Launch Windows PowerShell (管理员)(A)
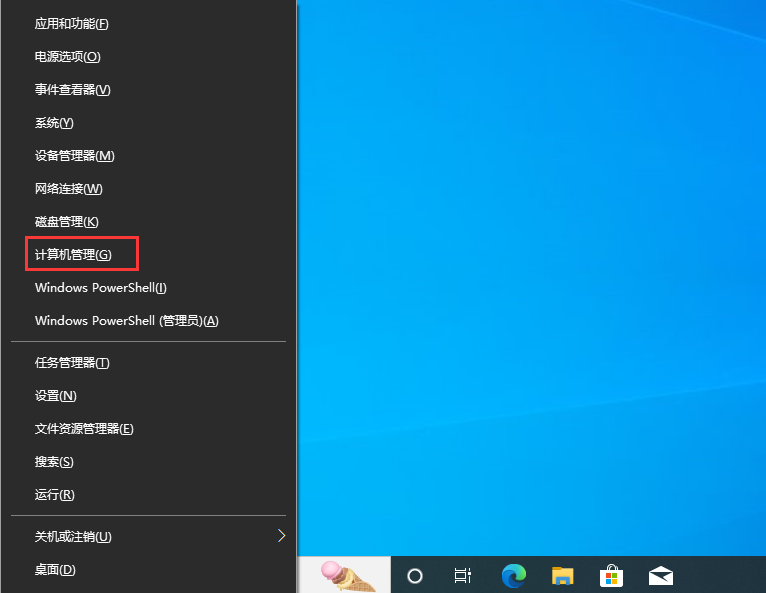 (x=148, y=321)
